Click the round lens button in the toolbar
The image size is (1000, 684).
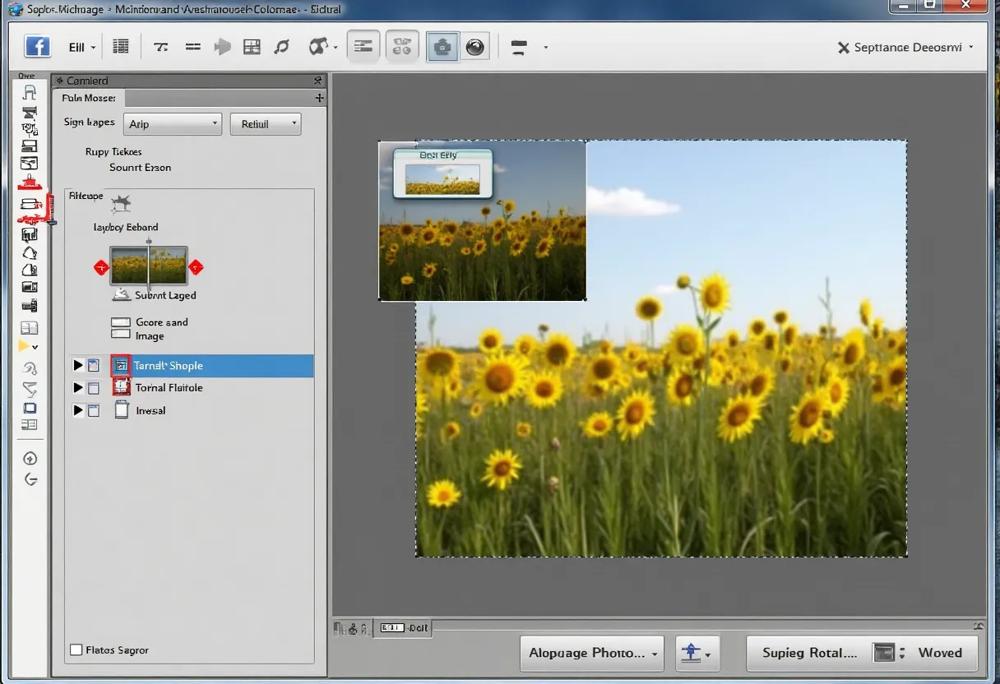[x=475, y=47]
